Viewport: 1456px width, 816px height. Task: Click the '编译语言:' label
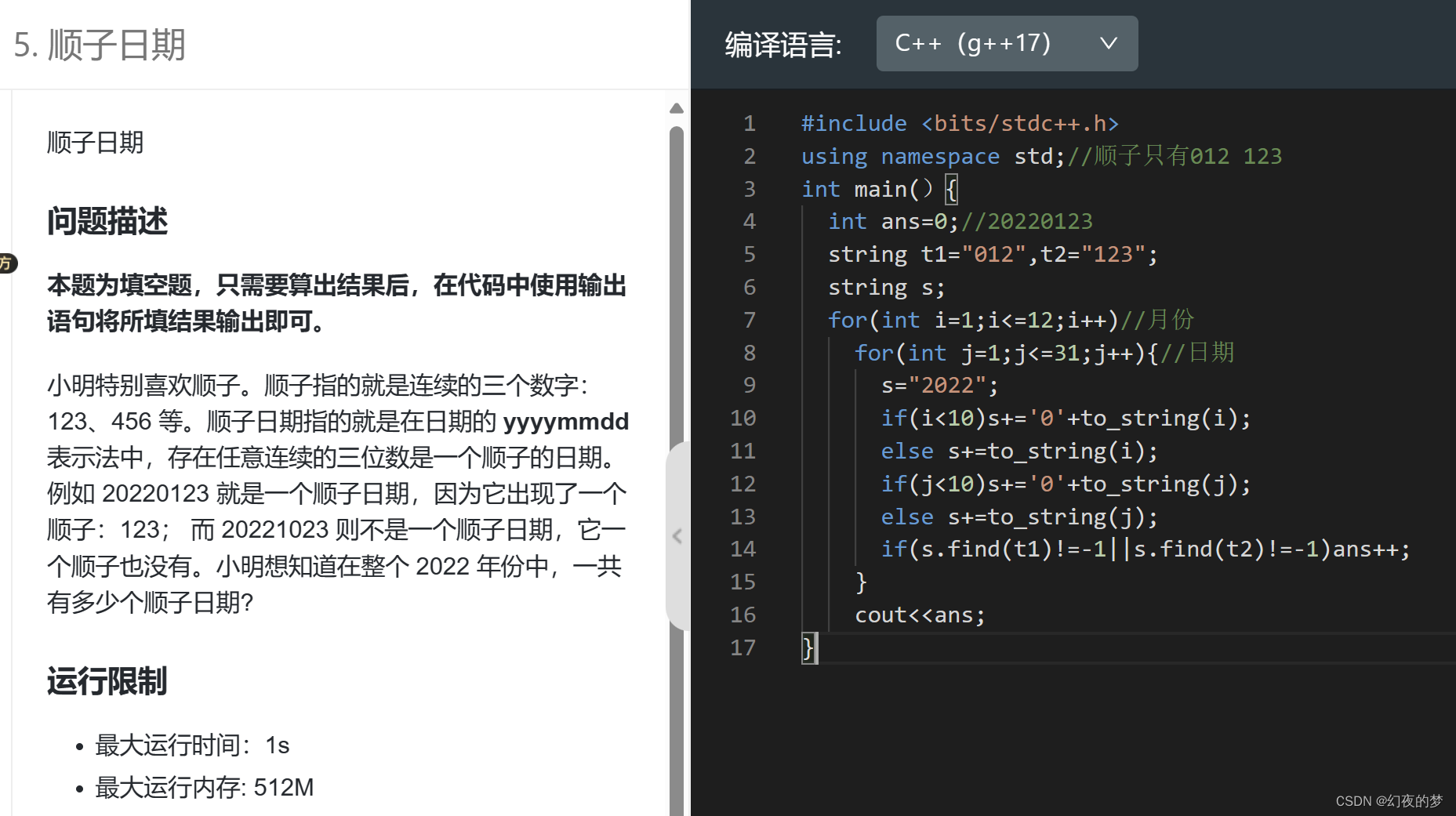(783, 45)
